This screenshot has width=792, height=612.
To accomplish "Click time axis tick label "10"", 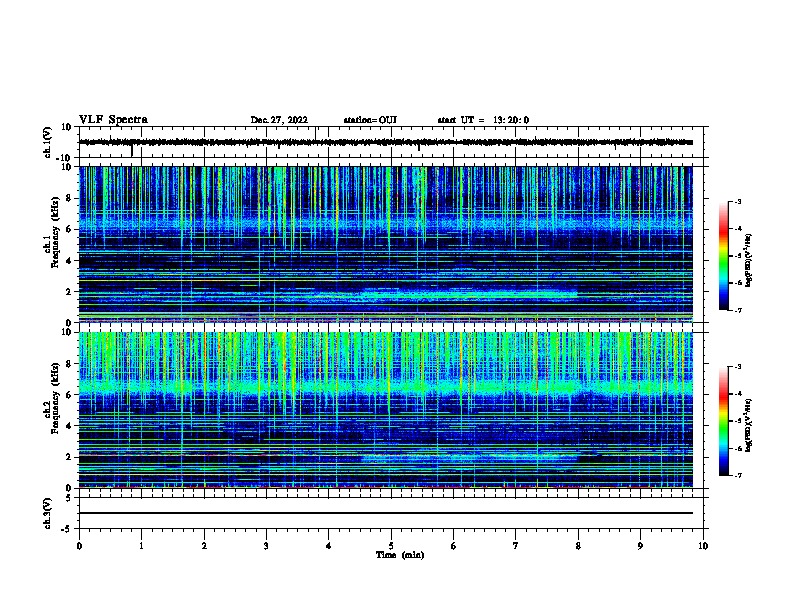I will (703, 546).
